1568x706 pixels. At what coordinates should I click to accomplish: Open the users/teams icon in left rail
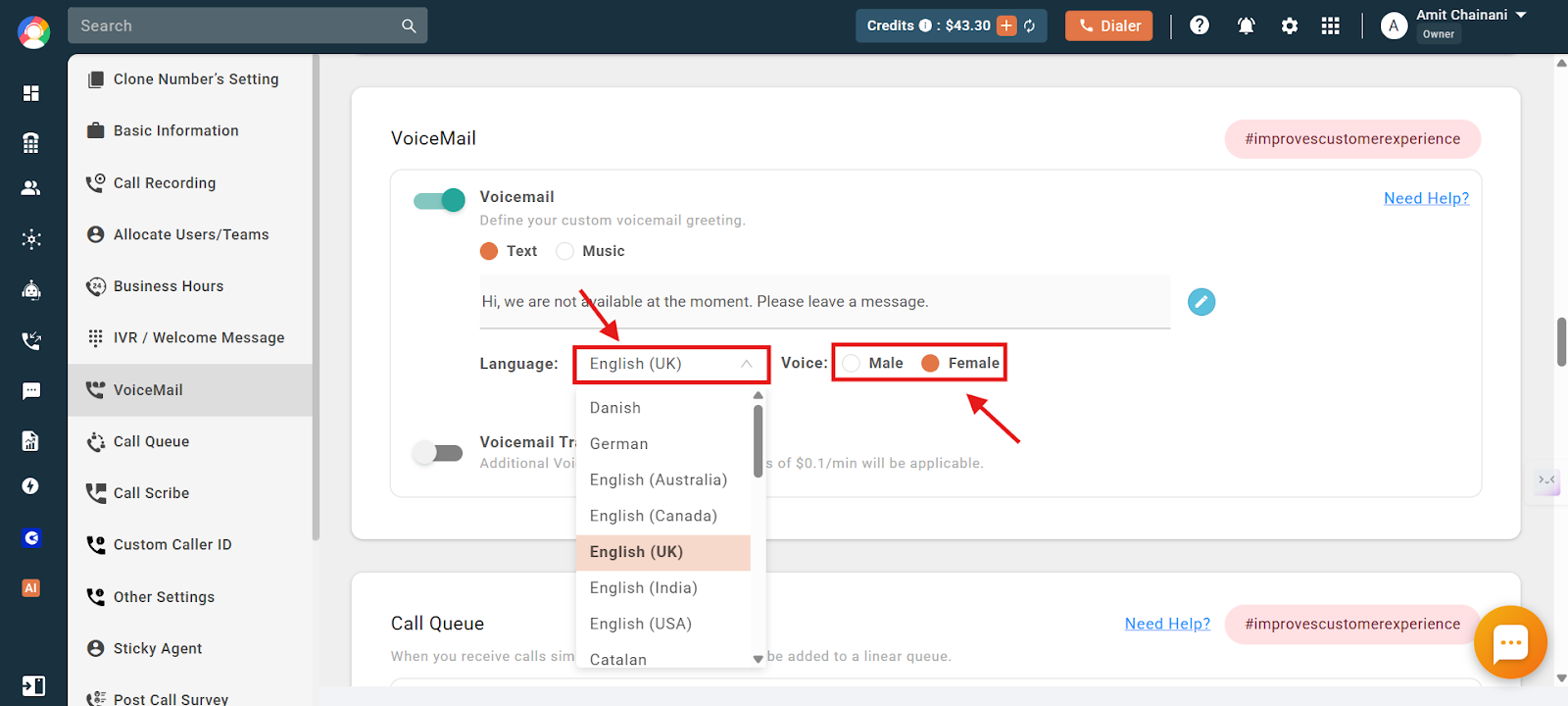click(x=31, y=187)
